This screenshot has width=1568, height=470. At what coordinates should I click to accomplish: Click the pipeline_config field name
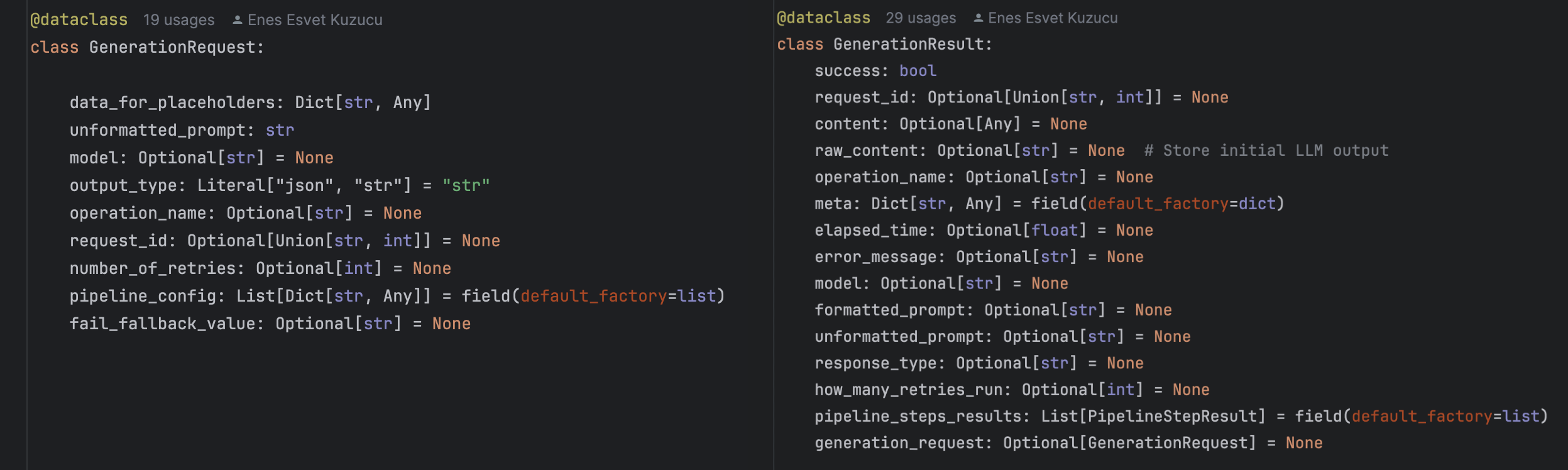click(x=143, y=297)
